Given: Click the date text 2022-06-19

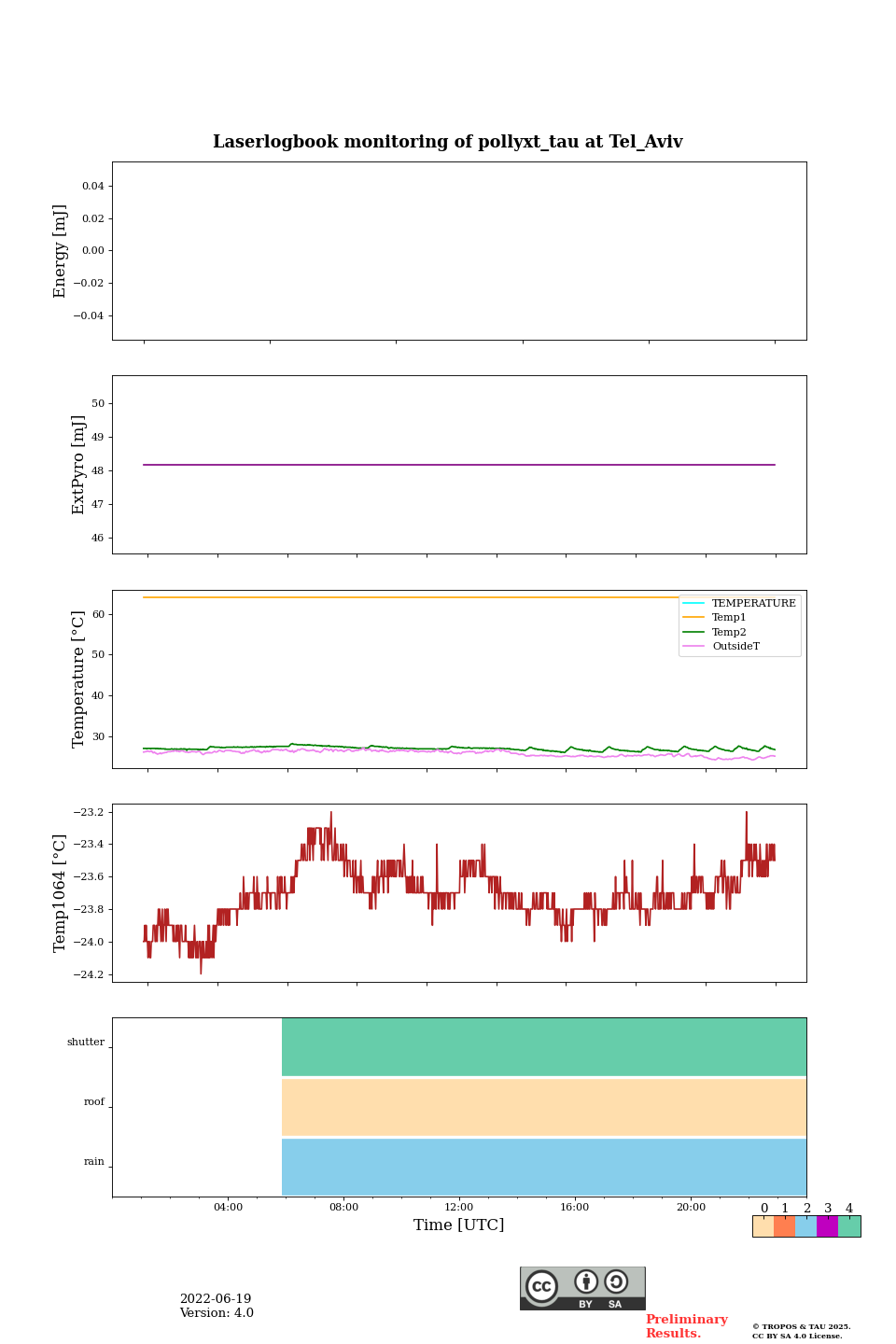Looking at the screenshot, I should click(x=216, y=1299).
